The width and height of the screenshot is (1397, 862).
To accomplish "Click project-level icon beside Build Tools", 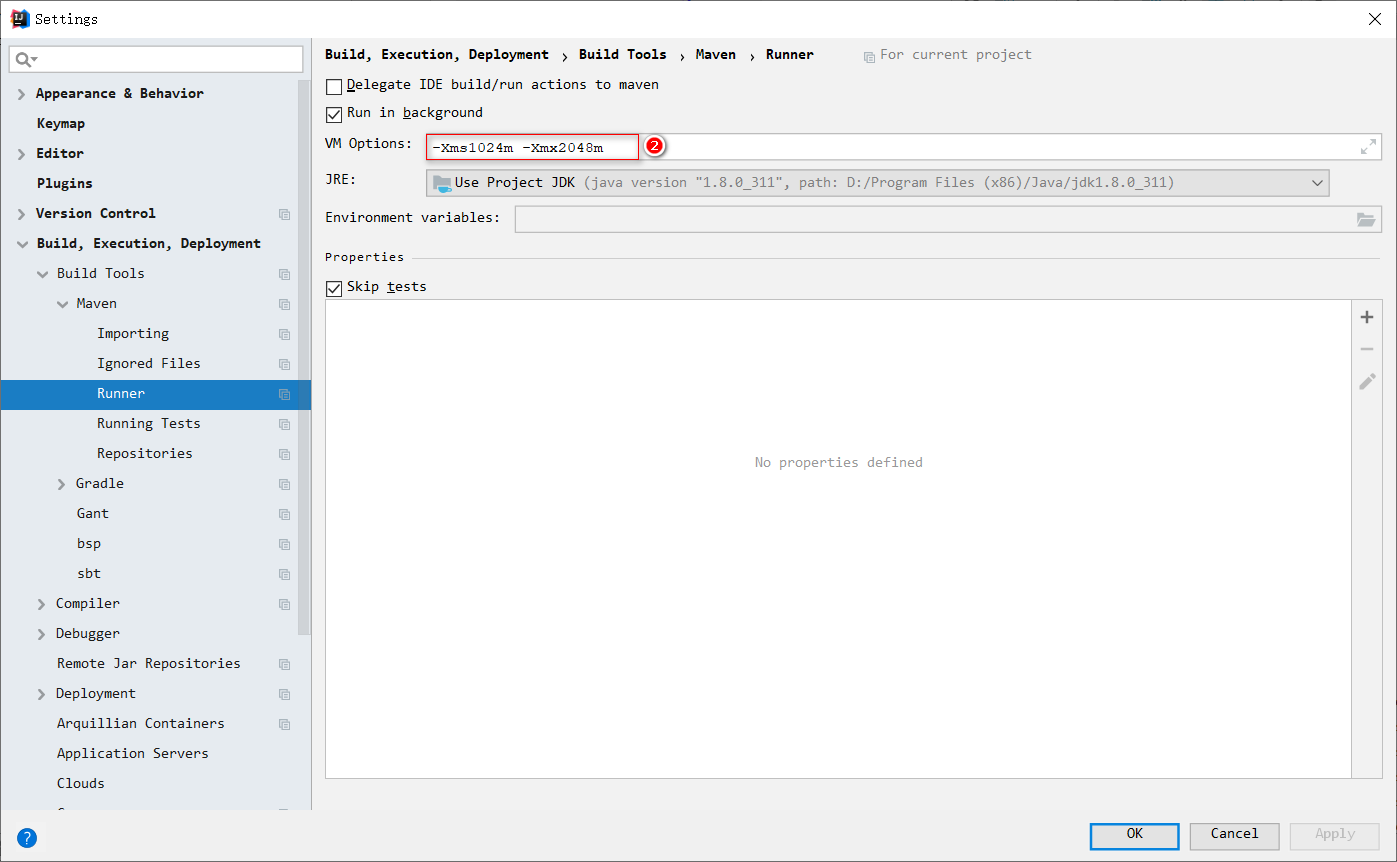I will tap(285, 274).
